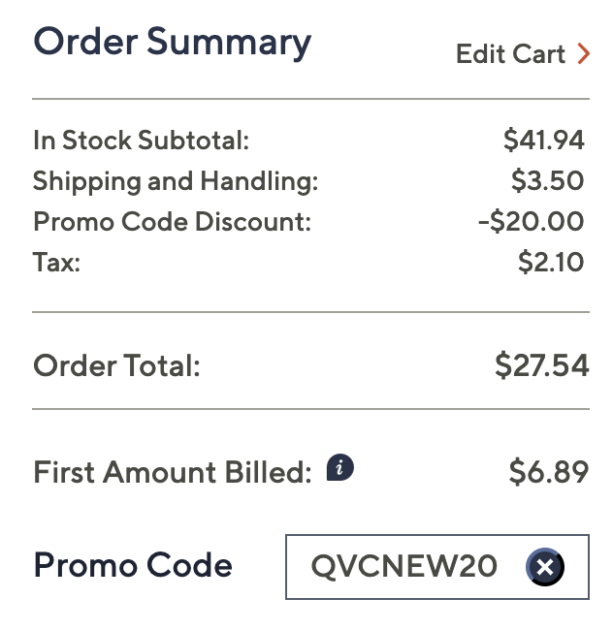
Task: Click the -$20.00 discount amount
Action: click(531, 221)
